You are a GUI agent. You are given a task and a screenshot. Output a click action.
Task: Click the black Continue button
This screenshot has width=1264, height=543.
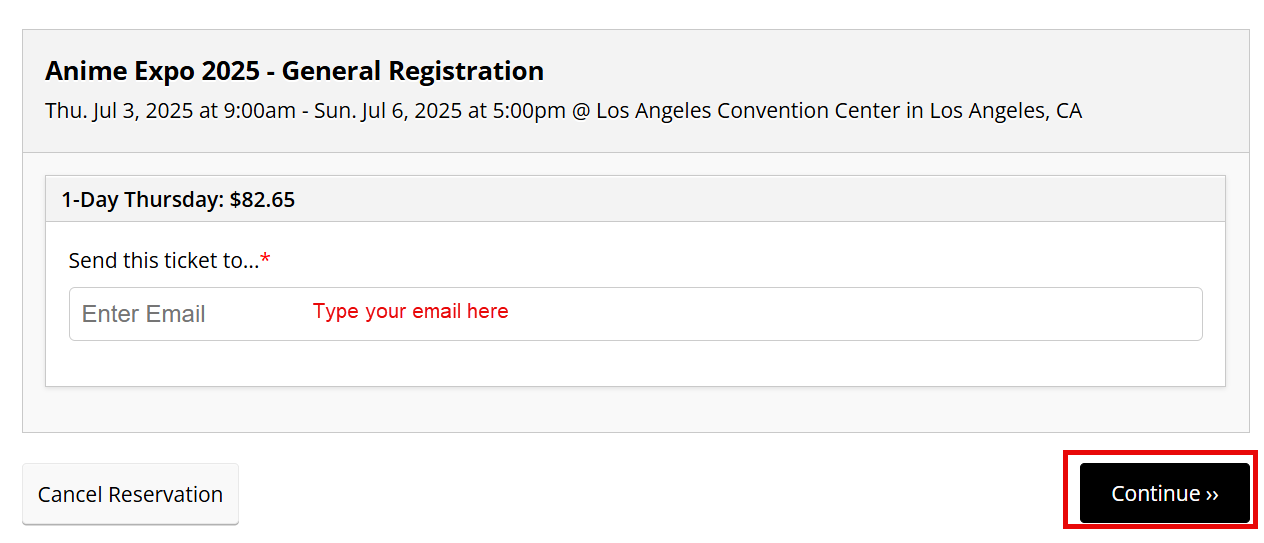point(1164,493)
